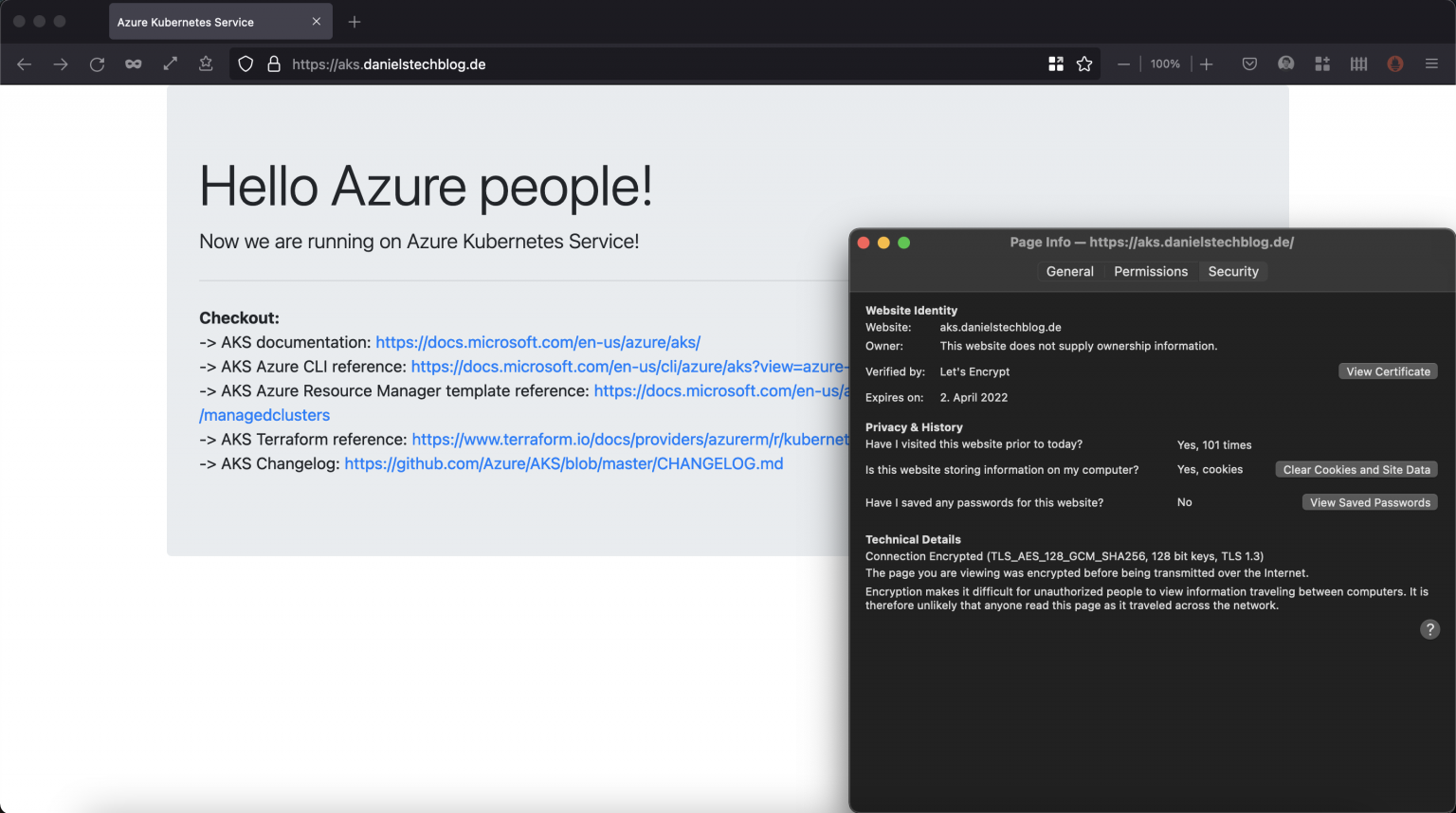Click the View Certificate button

pyautogui.click(x=1388, y=371)
